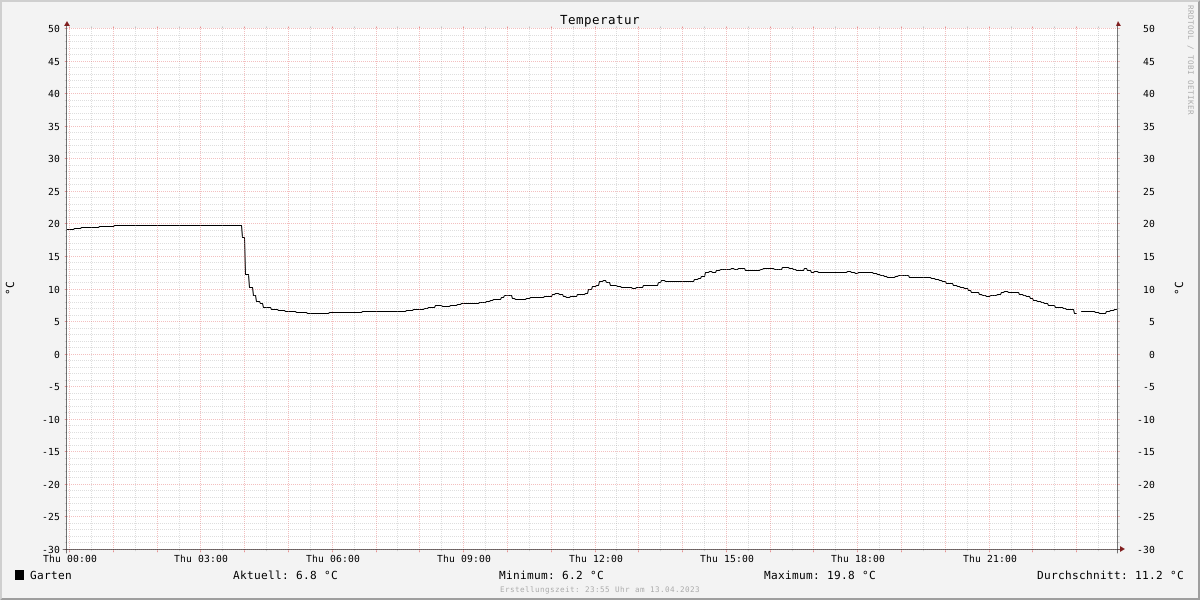Viewport: 1200px width, 600px height.
Task: Click the 'Thu 09:00' time axis label
Action: (464, 559)
